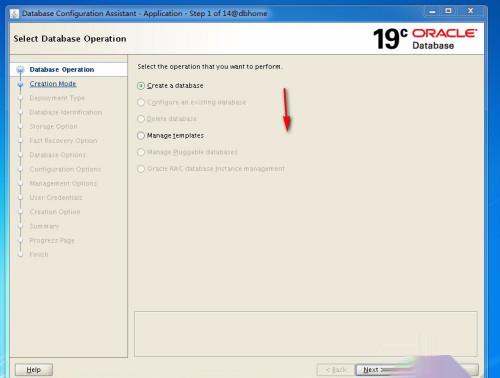500x378 pixels.
Task: Click the Creation Mode step bullet icon
Action: coord(21,84)
